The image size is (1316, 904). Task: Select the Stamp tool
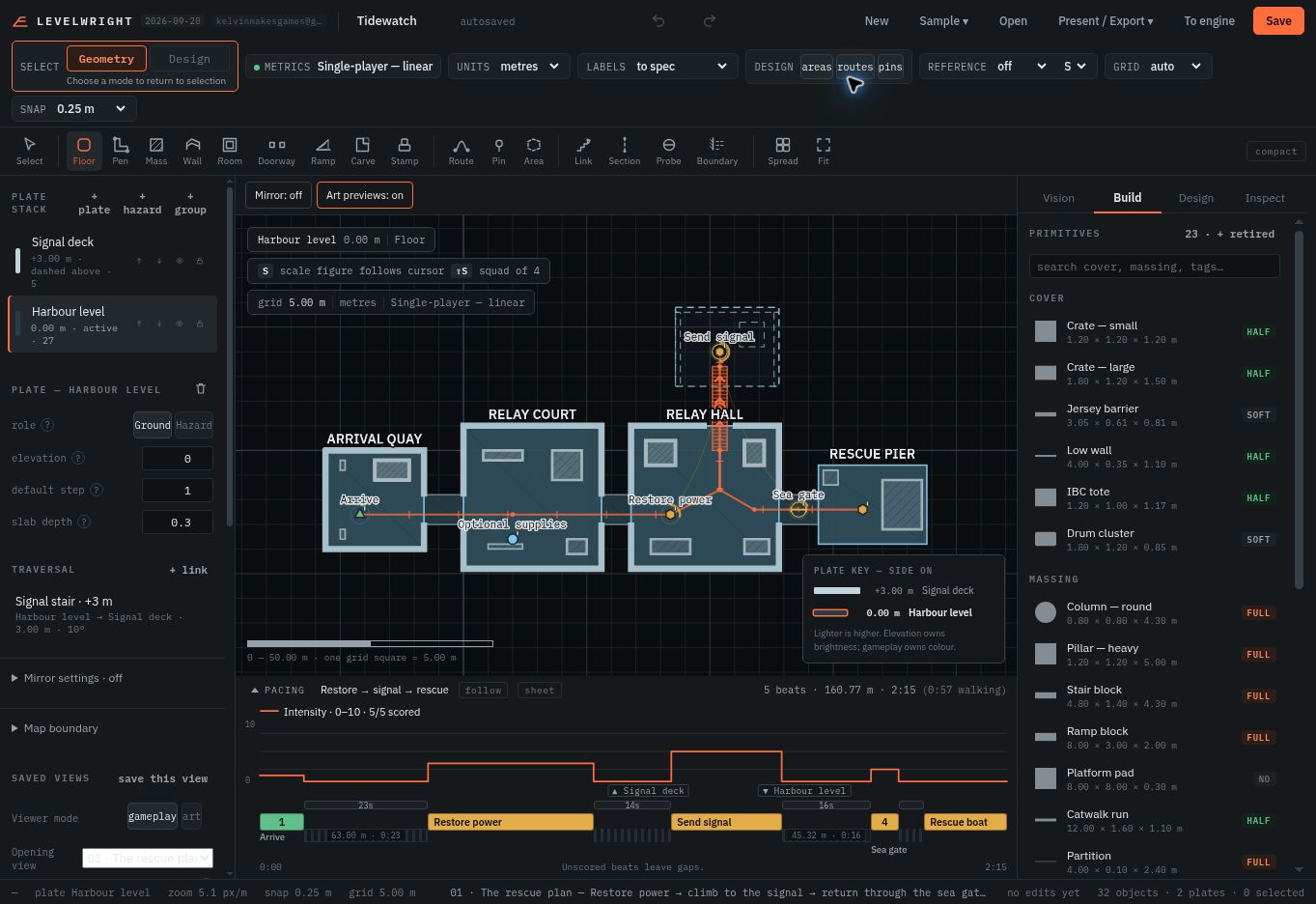click(x=405, y=151)
